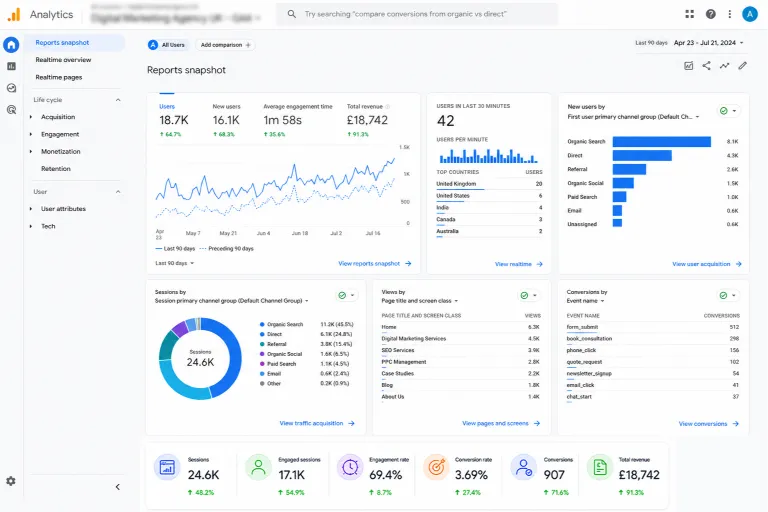Expand the Monetization tree item
This screenshot has height=512, width=768.
pos(31,151)
